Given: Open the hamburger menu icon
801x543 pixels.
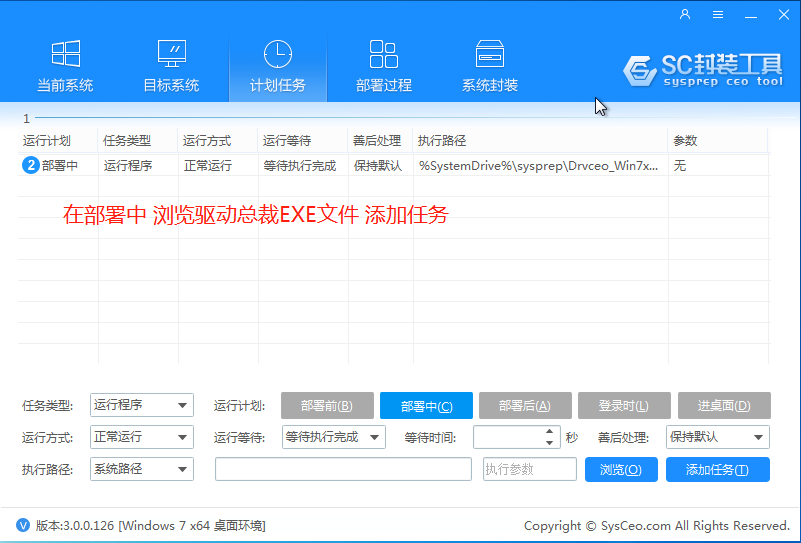Looking at the screenshot, I should point(718,15).
